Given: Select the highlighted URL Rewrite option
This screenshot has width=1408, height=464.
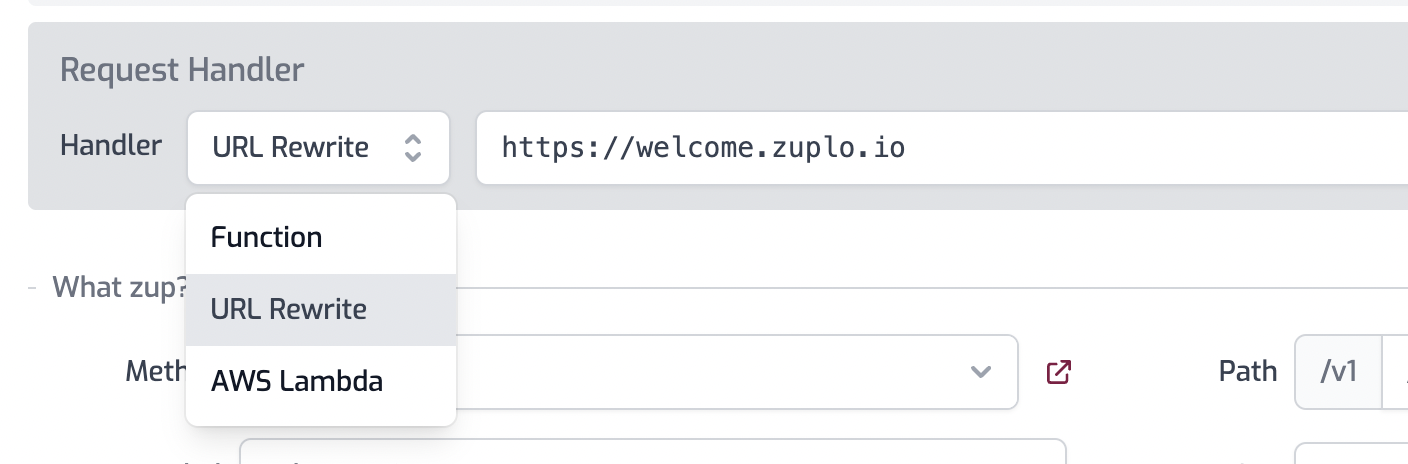Looking at the screenshot, I should (x=289, y=309).
